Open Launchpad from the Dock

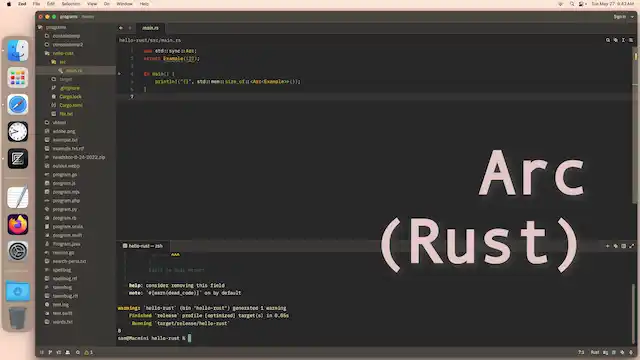point(18,78)
